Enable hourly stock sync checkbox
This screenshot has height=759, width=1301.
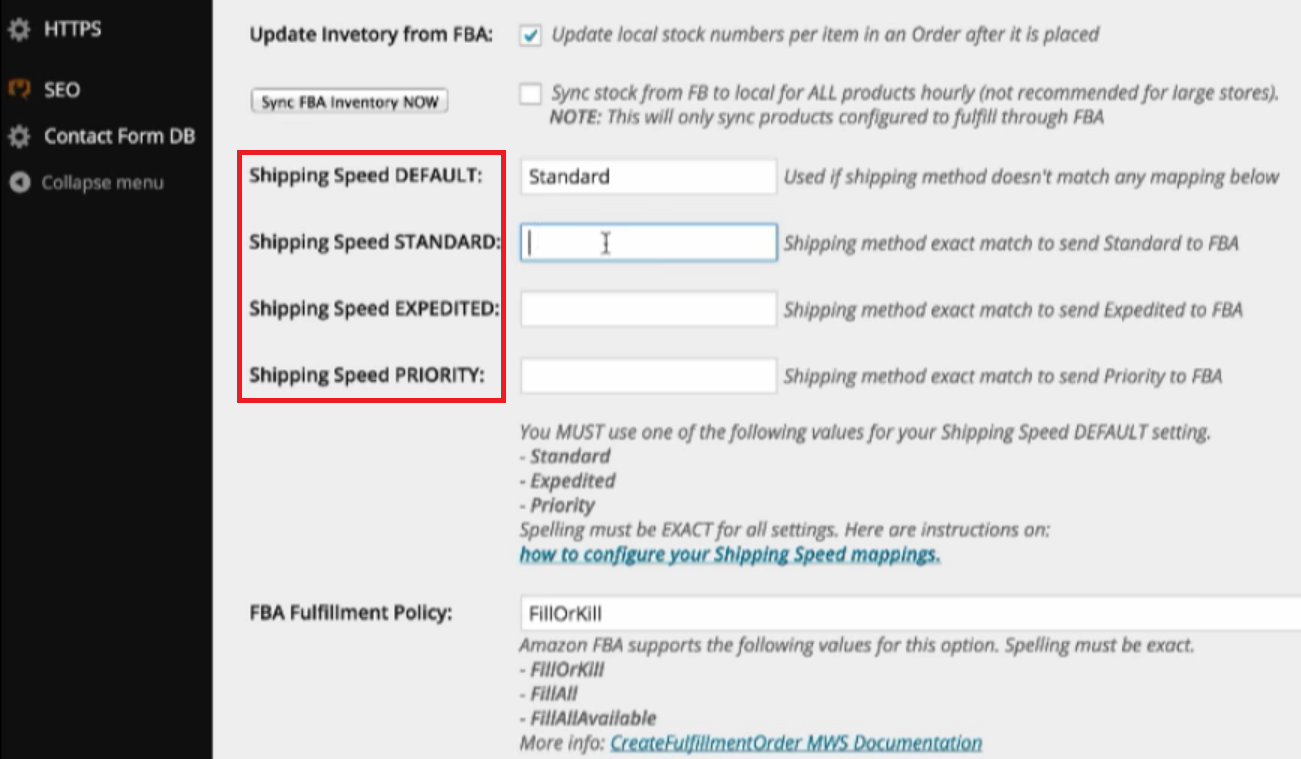tap(530, 94)
